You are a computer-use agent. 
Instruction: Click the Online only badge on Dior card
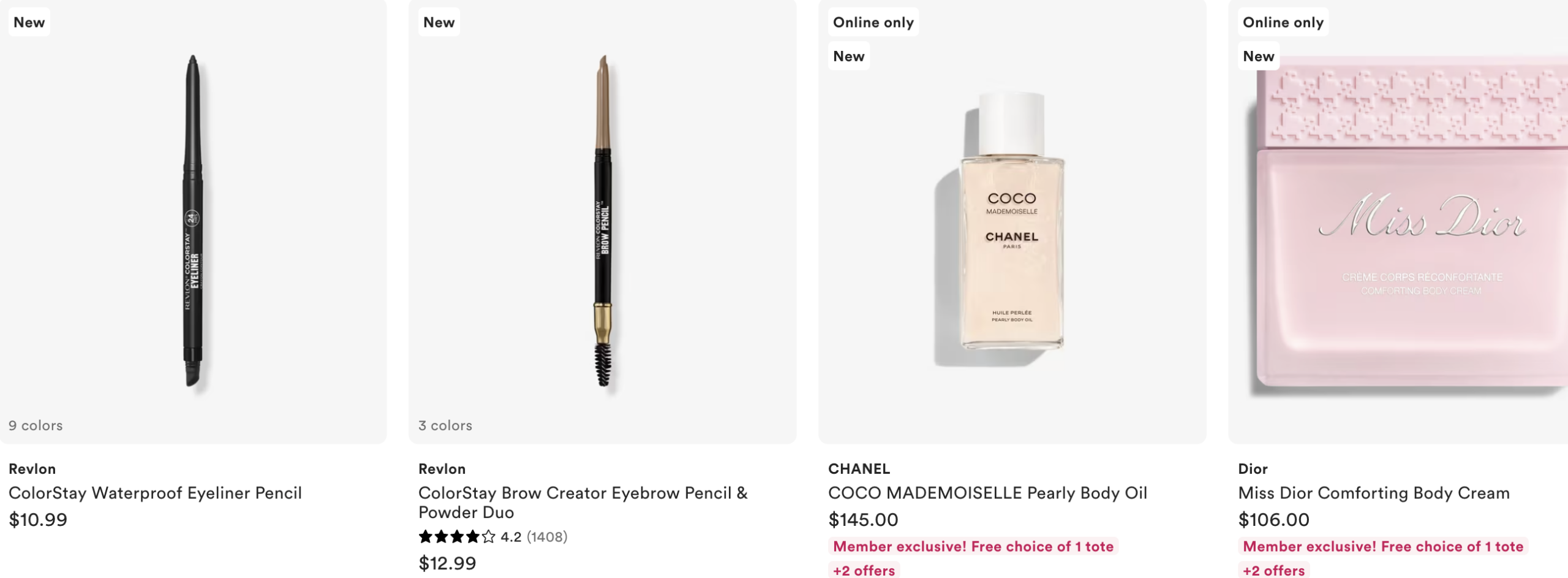(1283, 22)
